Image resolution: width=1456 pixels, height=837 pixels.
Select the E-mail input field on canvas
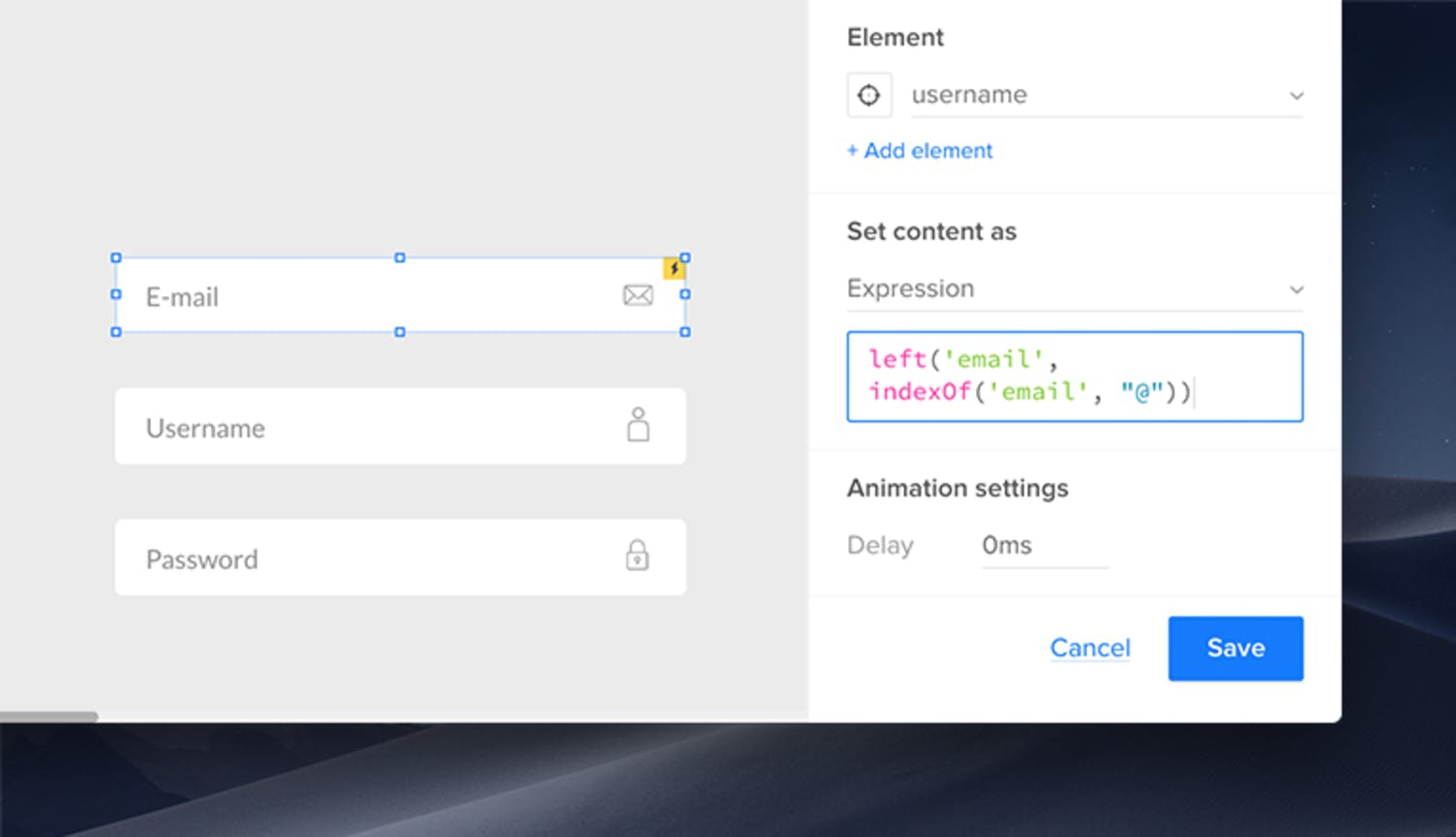point(368,296)
